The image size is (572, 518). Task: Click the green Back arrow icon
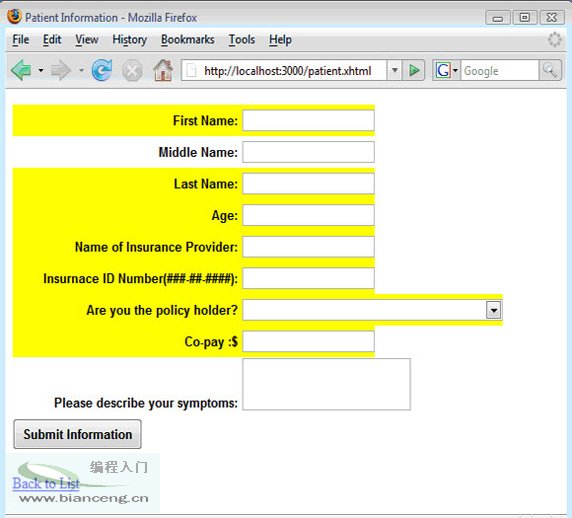(x=22, y=70)
